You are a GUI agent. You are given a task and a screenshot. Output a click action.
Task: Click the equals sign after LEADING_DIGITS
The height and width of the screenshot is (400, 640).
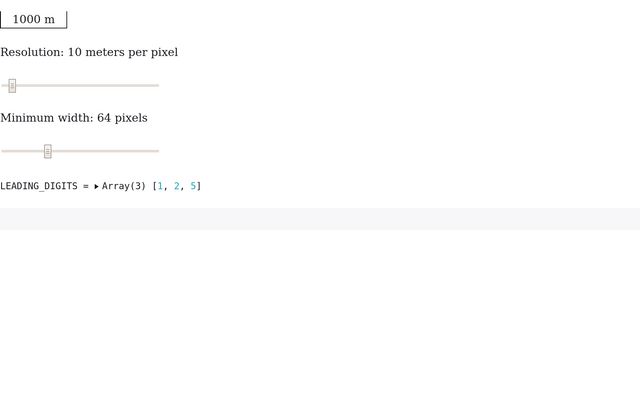coord(86,186)
